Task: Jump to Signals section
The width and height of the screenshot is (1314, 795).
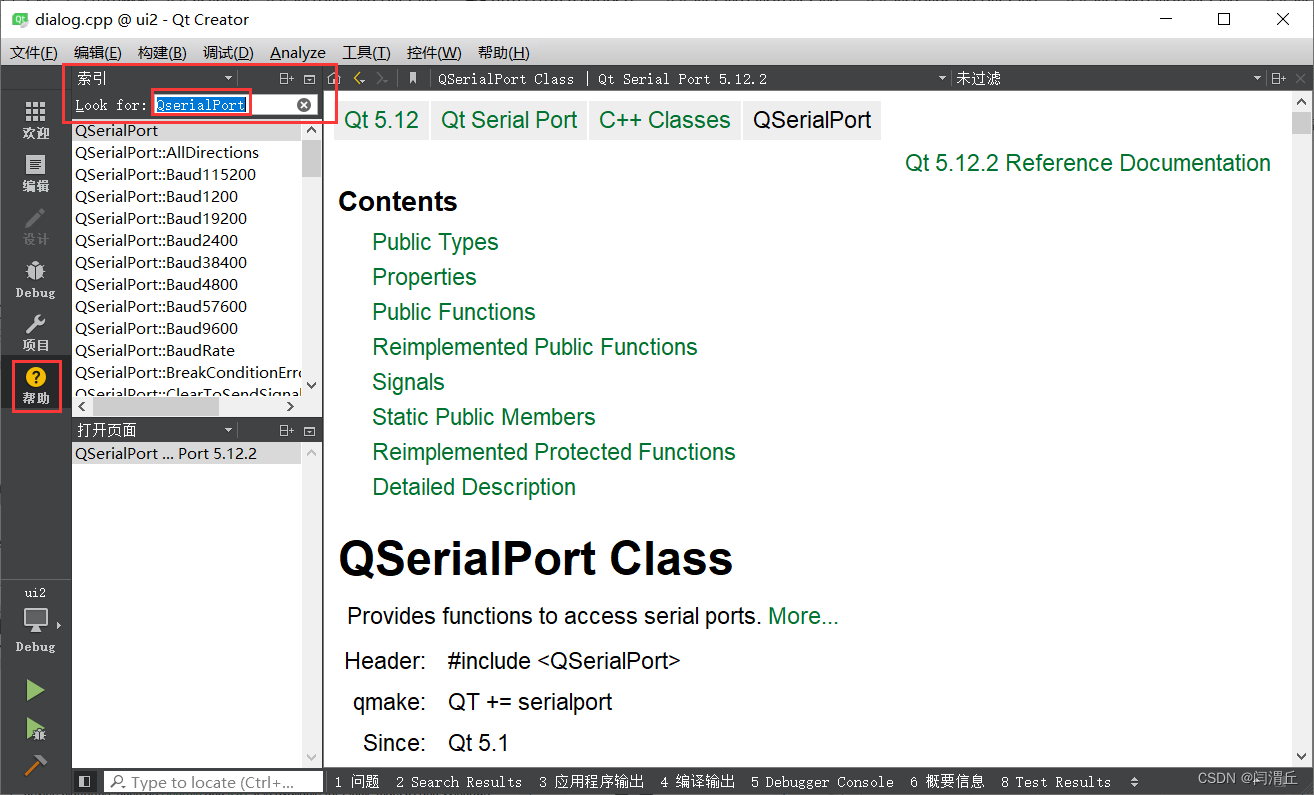Action: (x=408, y=382)
